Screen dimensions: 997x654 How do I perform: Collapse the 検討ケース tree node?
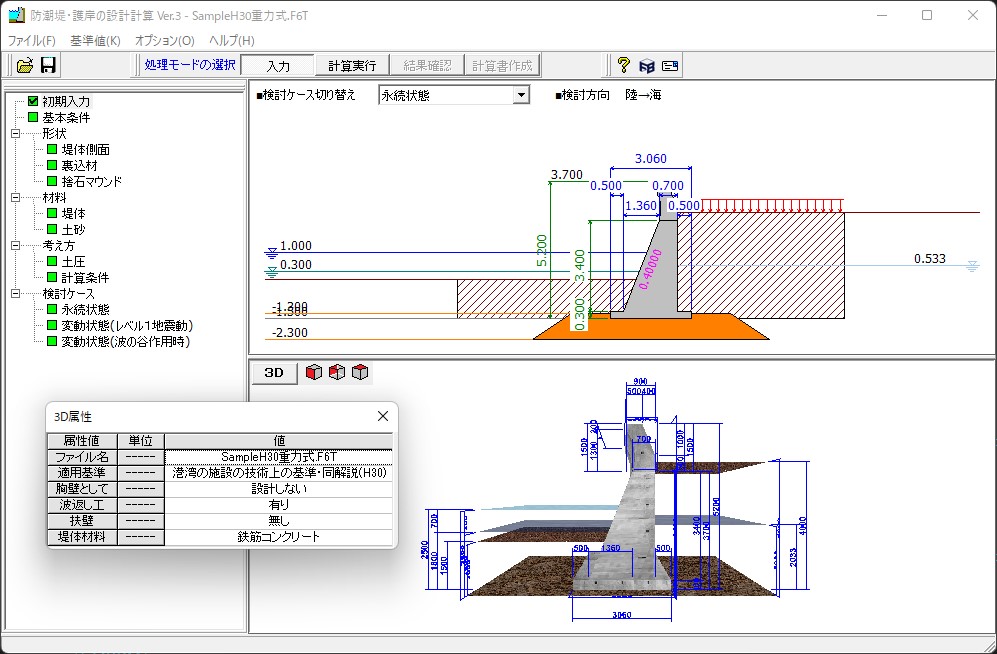click(16, 294)
